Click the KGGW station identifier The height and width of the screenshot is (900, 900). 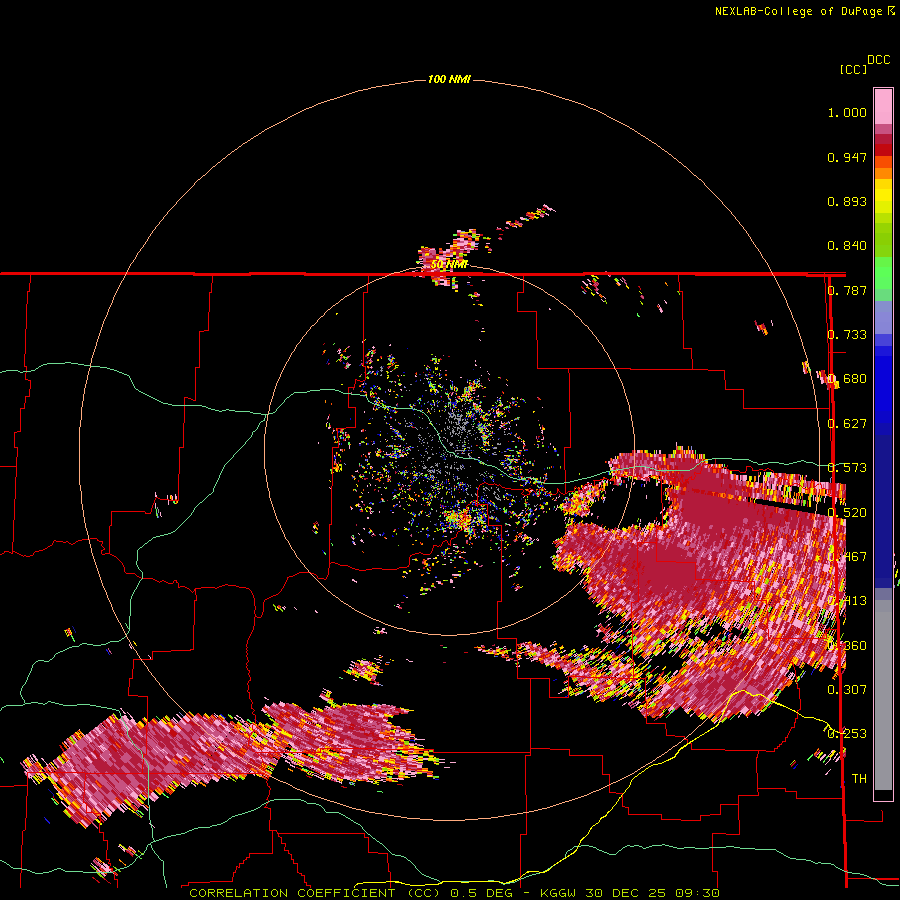560,893
